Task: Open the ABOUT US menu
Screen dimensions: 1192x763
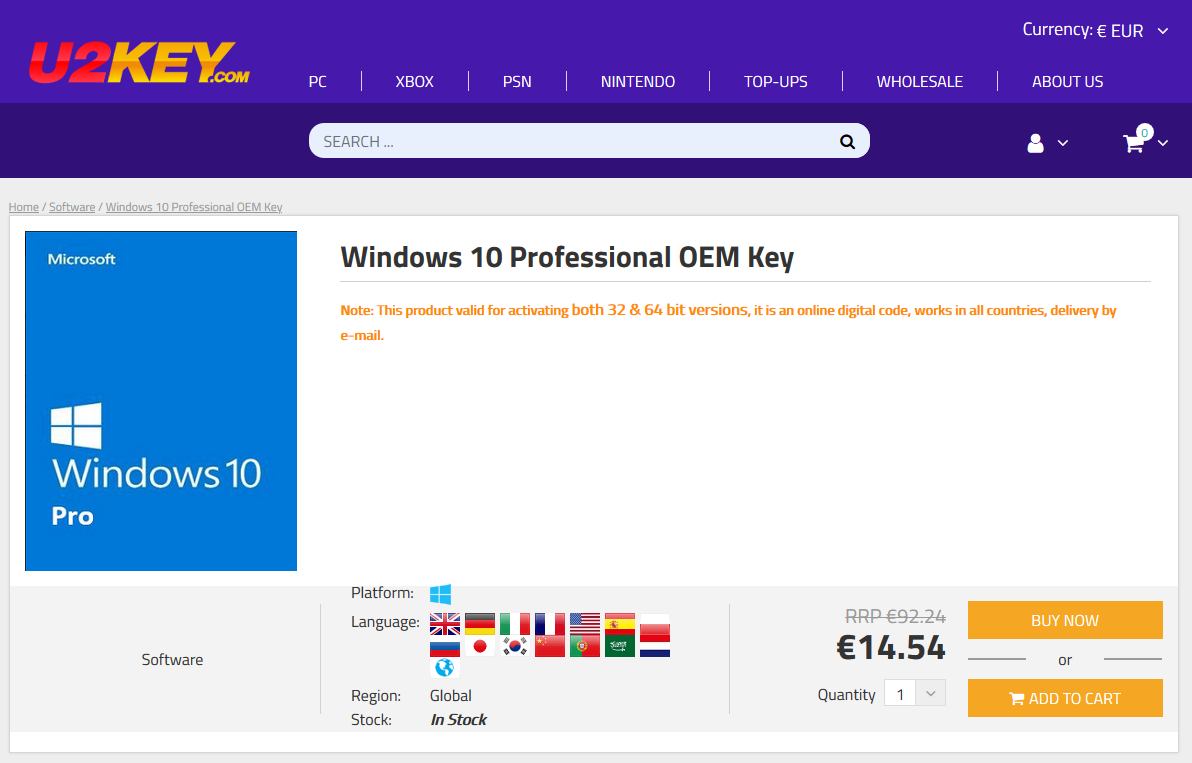Action: (1067, 81)
